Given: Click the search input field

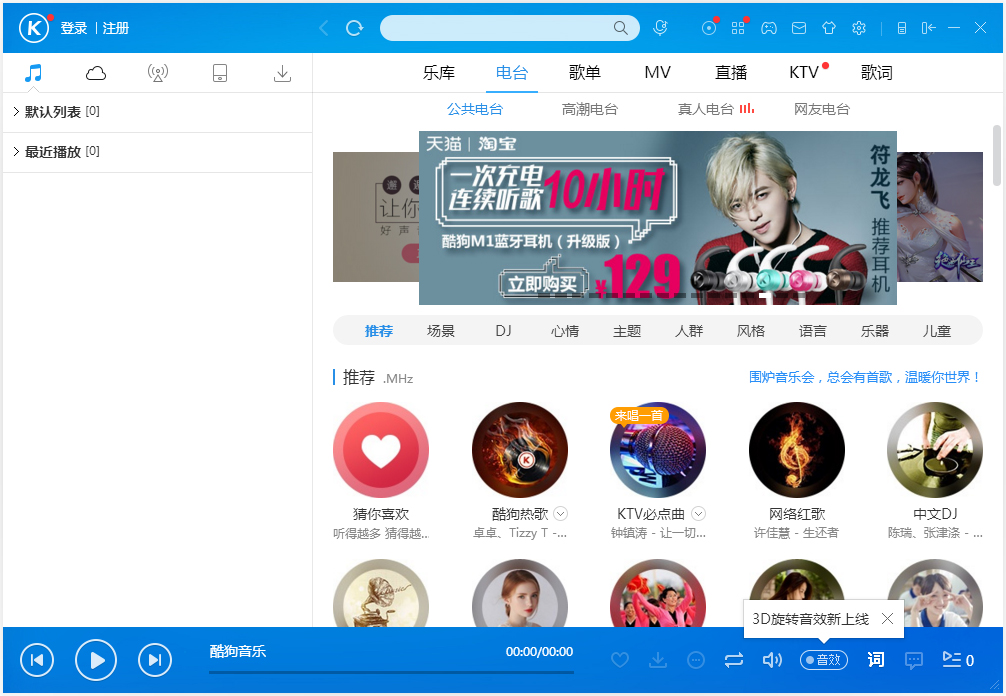Looking at the screenshot, I should point(497,28).
